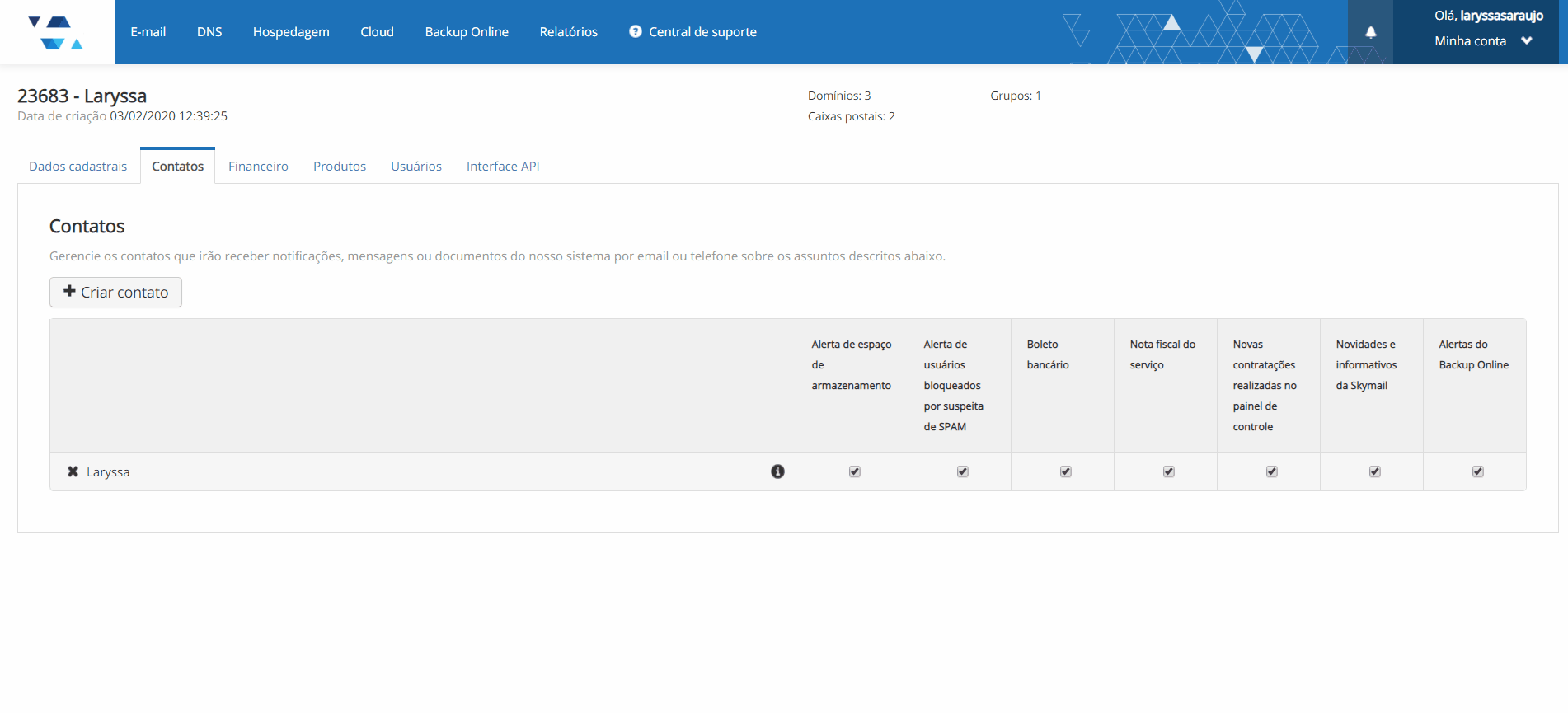Click the Skymail logo in header
Screen dimensions: 1568x713
pyautogui.click(x=56, y=32)
